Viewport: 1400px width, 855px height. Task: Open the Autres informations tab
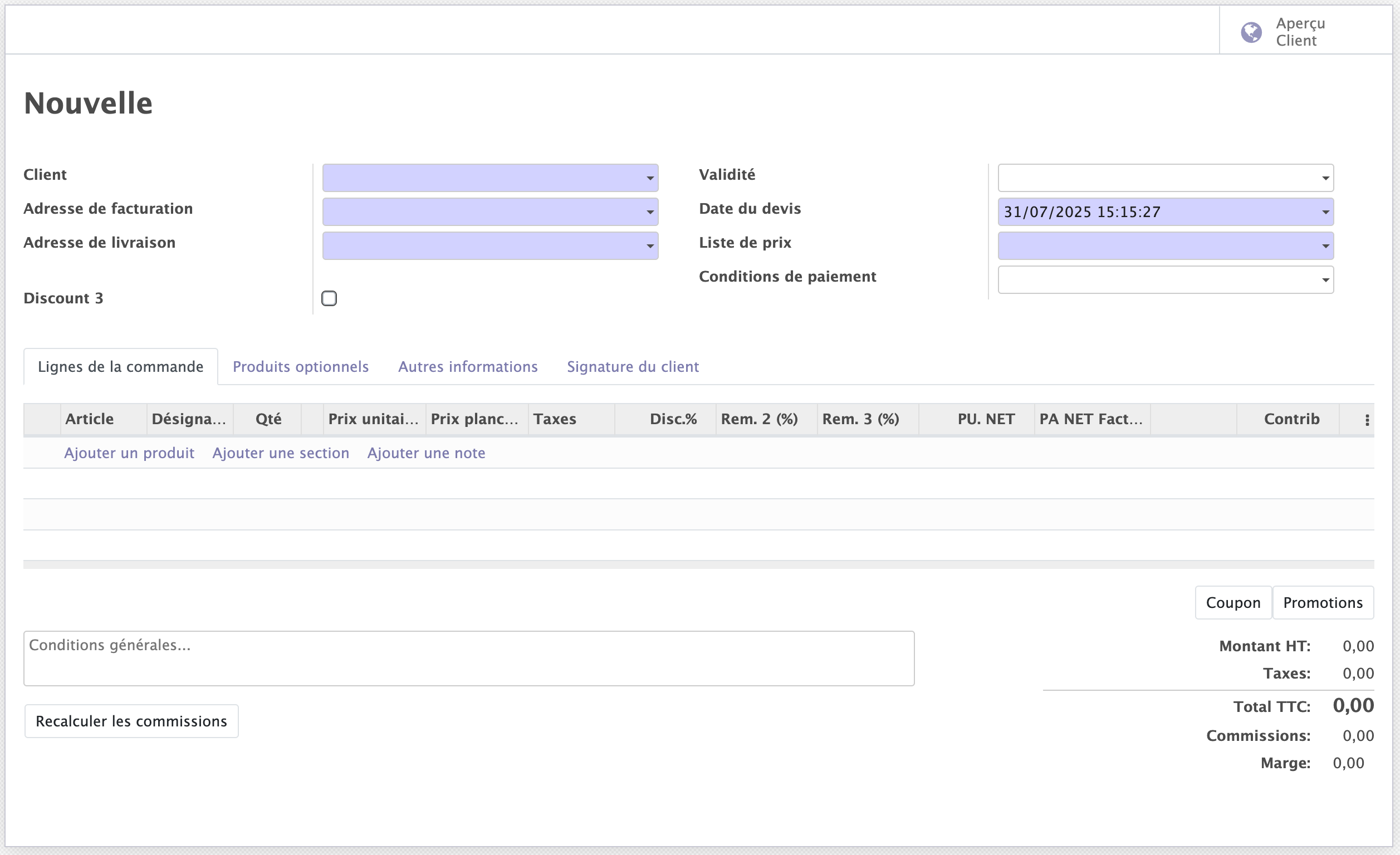pyautogui.click(x=468, y=367)
